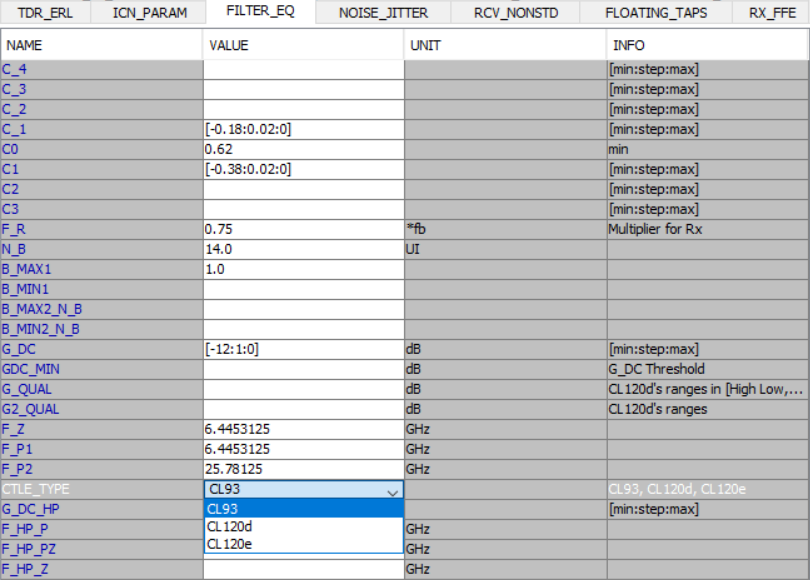Screen dimensions: 810x580
Task: Edit the F_Z value 6.4453125
Action: tap(304, 430)
